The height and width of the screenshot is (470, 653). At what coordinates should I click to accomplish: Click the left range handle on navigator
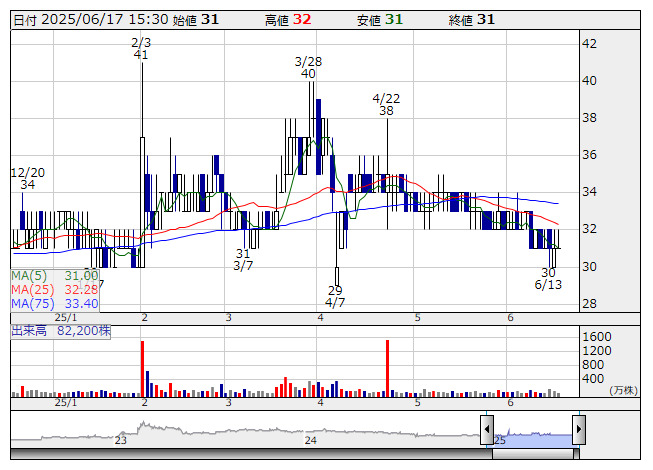click(487, 430)
